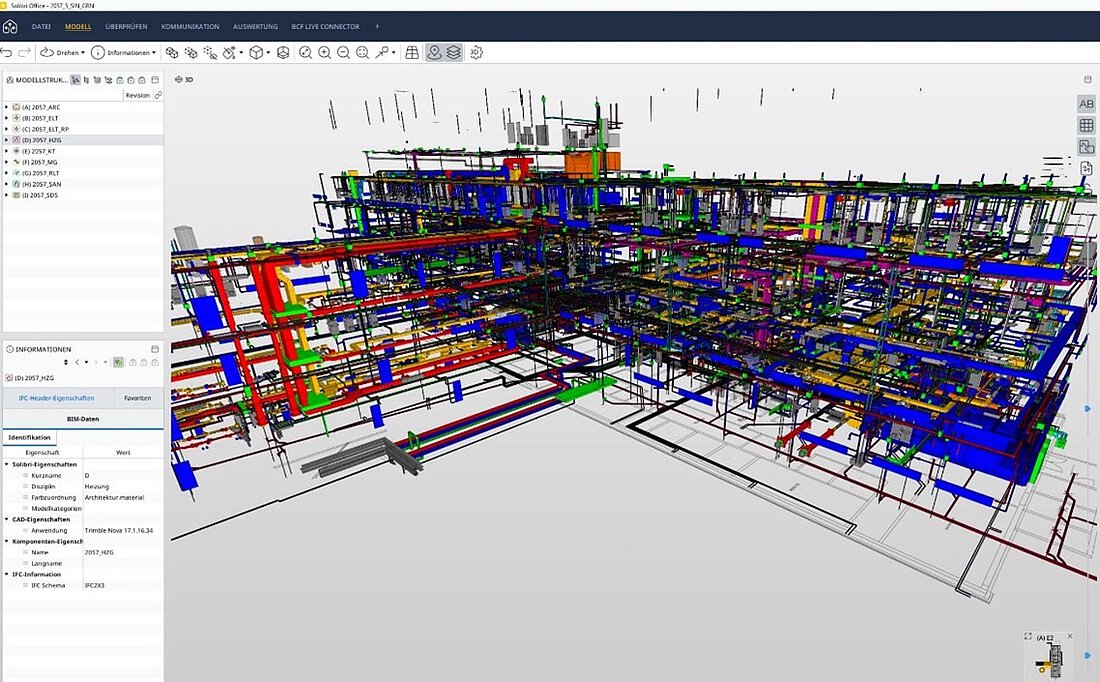Open the Drehen navigation mode dropdown

point(63,52)
